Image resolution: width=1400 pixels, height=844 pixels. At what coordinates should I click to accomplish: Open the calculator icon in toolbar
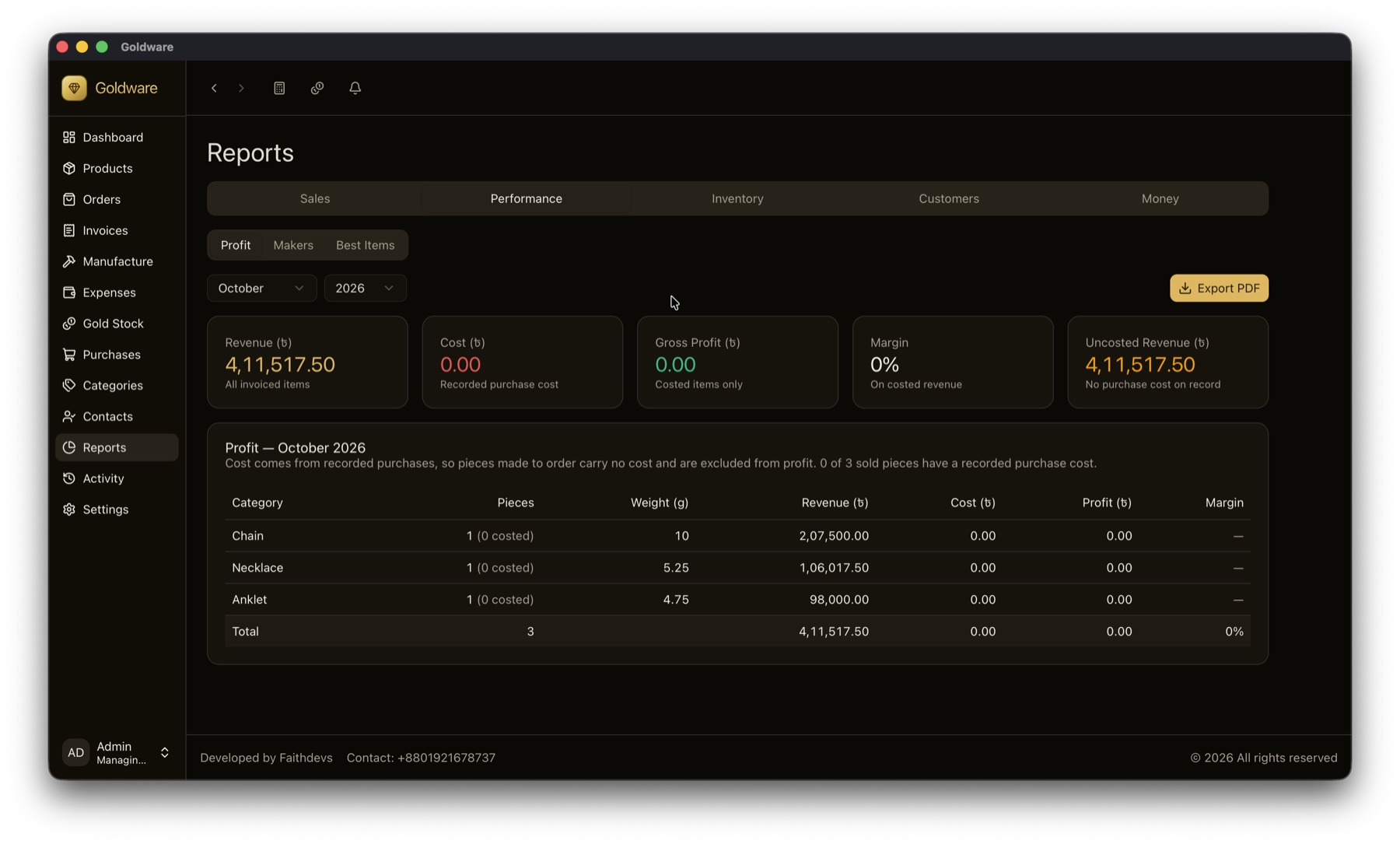tap(279, 88)
